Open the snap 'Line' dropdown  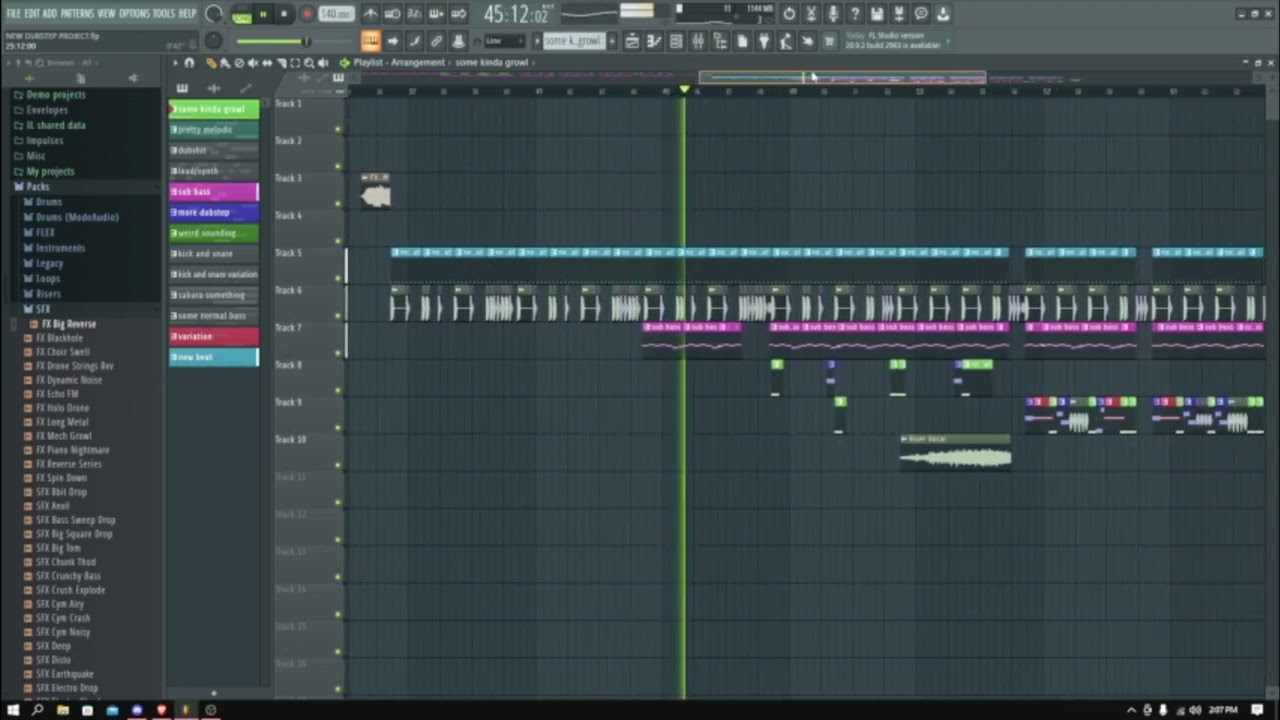(x=504, y=41)
